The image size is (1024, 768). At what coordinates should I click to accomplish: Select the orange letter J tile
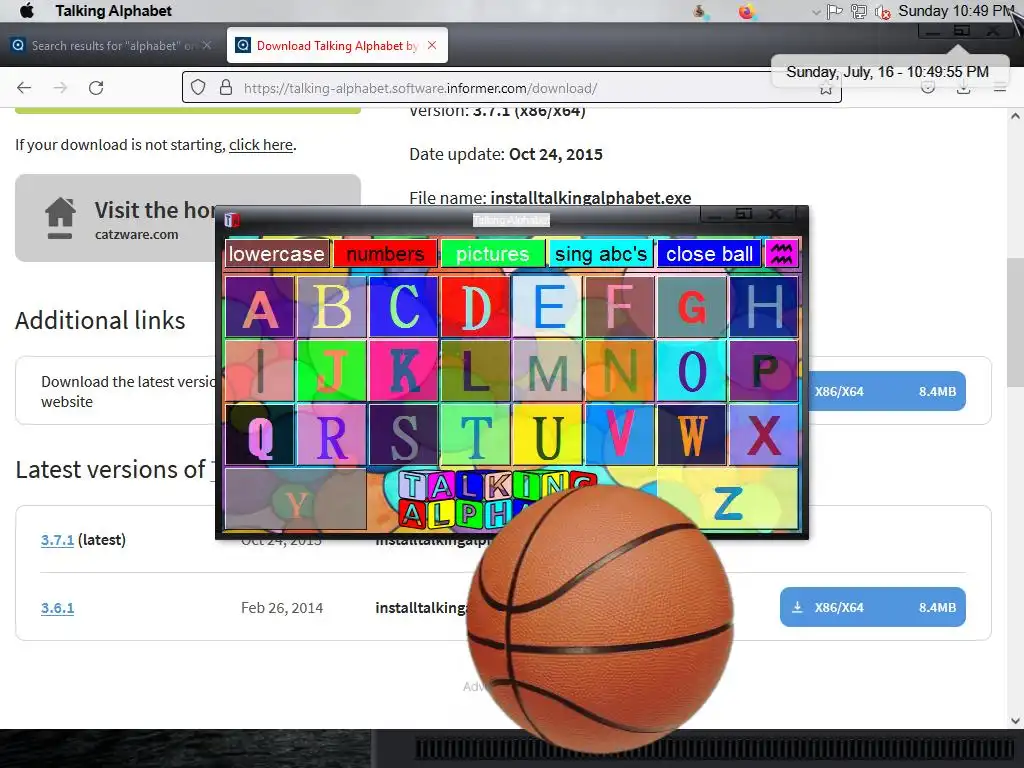[x=332, y=370]
